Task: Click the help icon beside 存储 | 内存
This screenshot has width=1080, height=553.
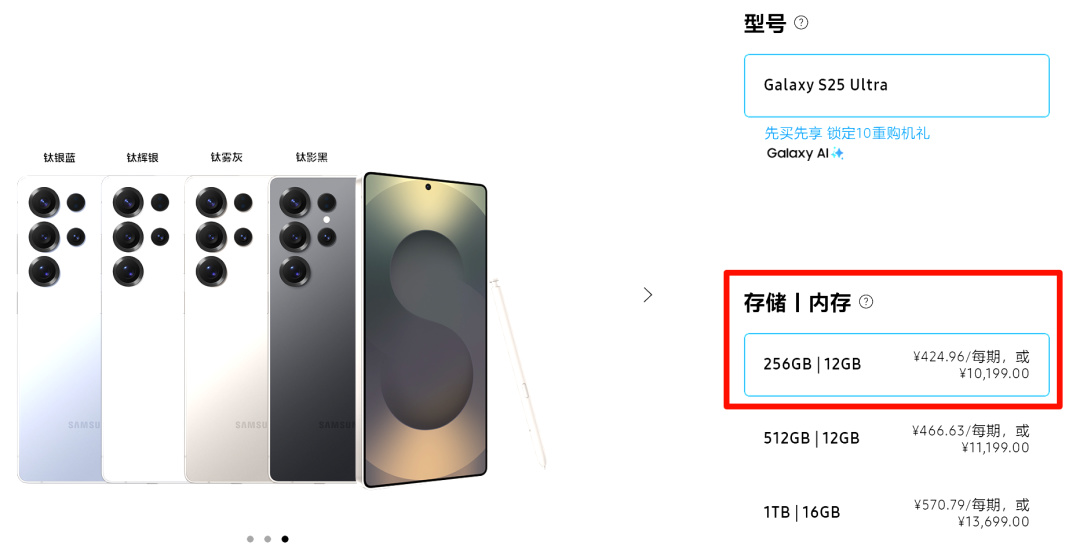Action: pyautogui.click(x=866, y=301)
